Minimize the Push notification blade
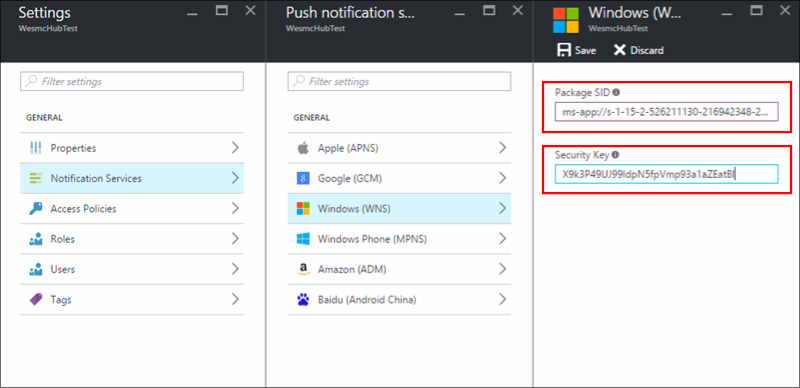 (460, 14)
